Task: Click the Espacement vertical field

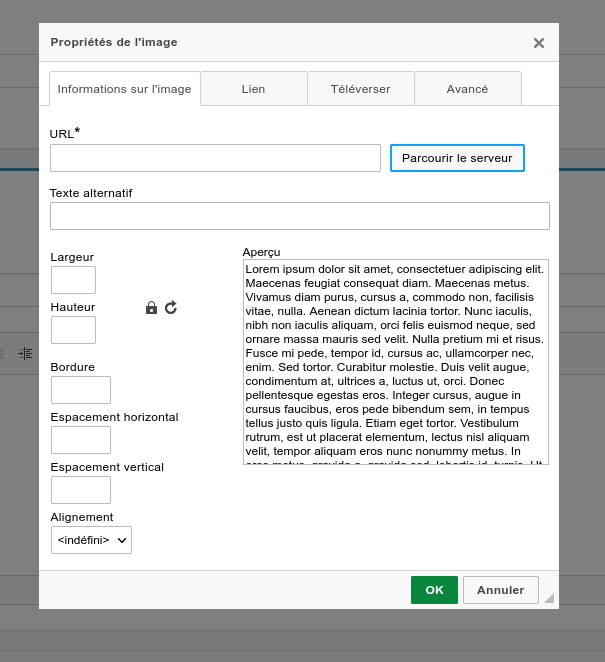Action: coord(80,490)
